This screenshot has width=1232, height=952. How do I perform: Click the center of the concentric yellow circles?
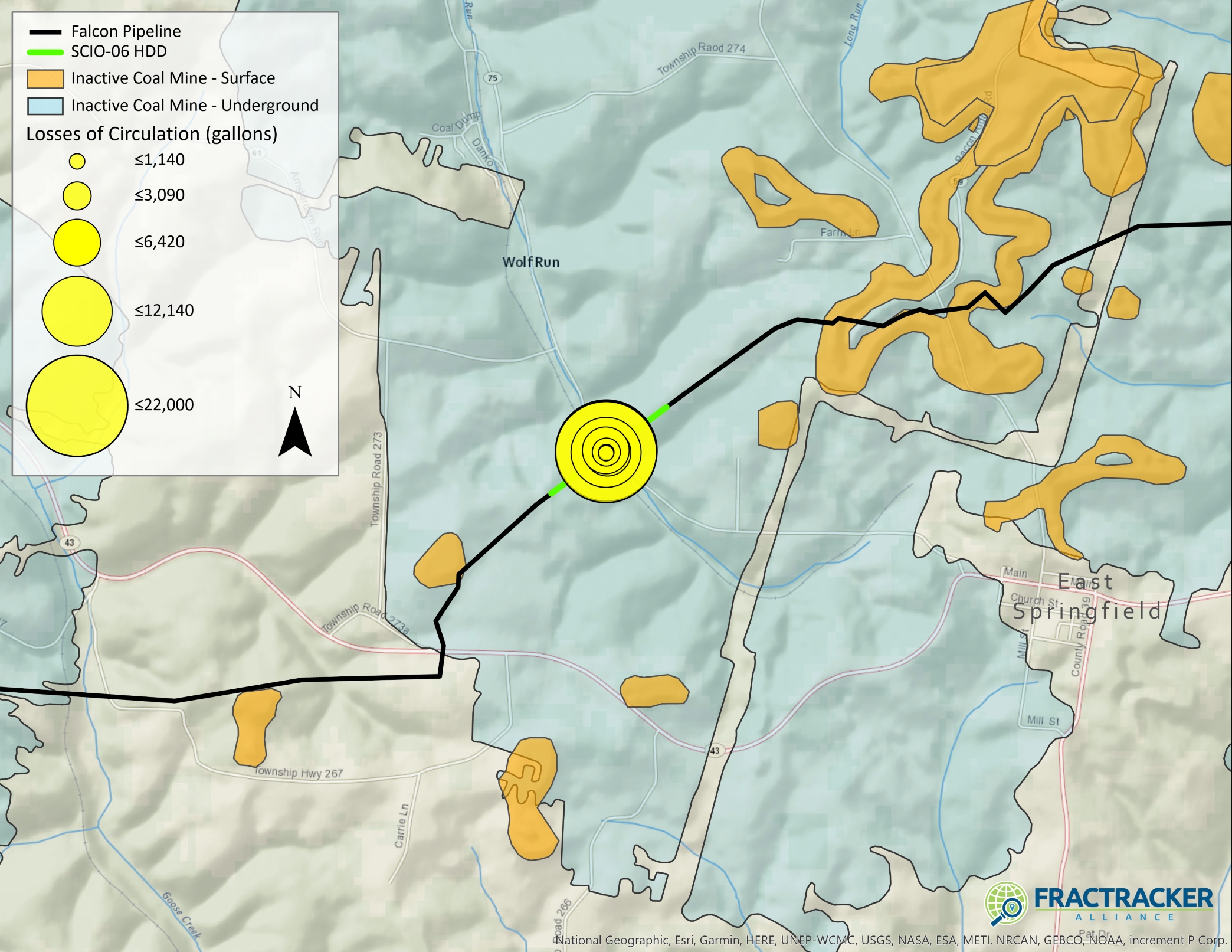point(606,452)
